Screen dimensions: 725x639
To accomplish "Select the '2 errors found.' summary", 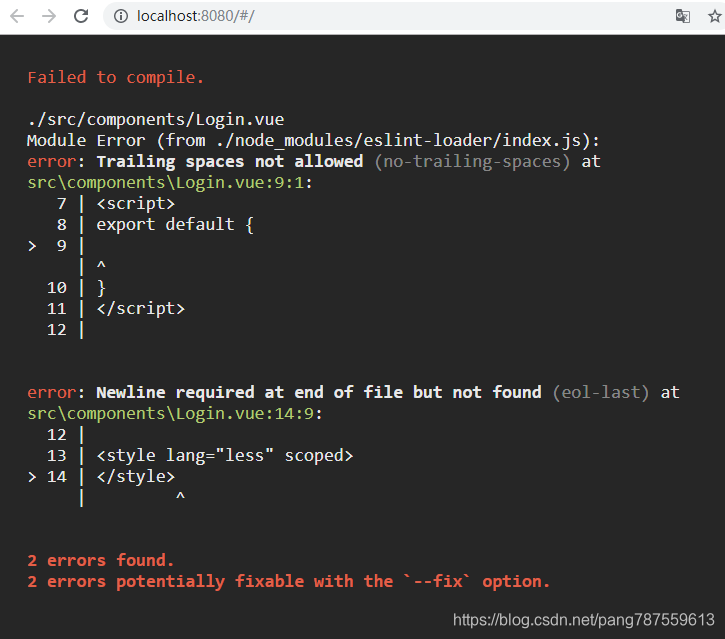I will tap(101, 560).
